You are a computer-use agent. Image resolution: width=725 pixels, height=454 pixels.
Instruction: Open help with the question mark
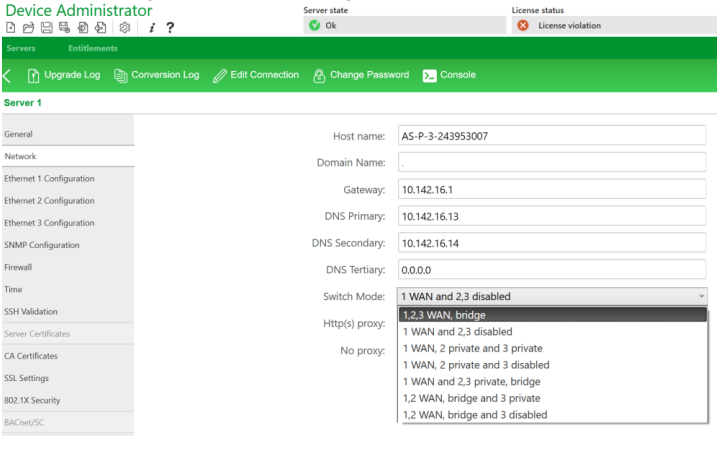pyautogui.click(x=170, y=28)
